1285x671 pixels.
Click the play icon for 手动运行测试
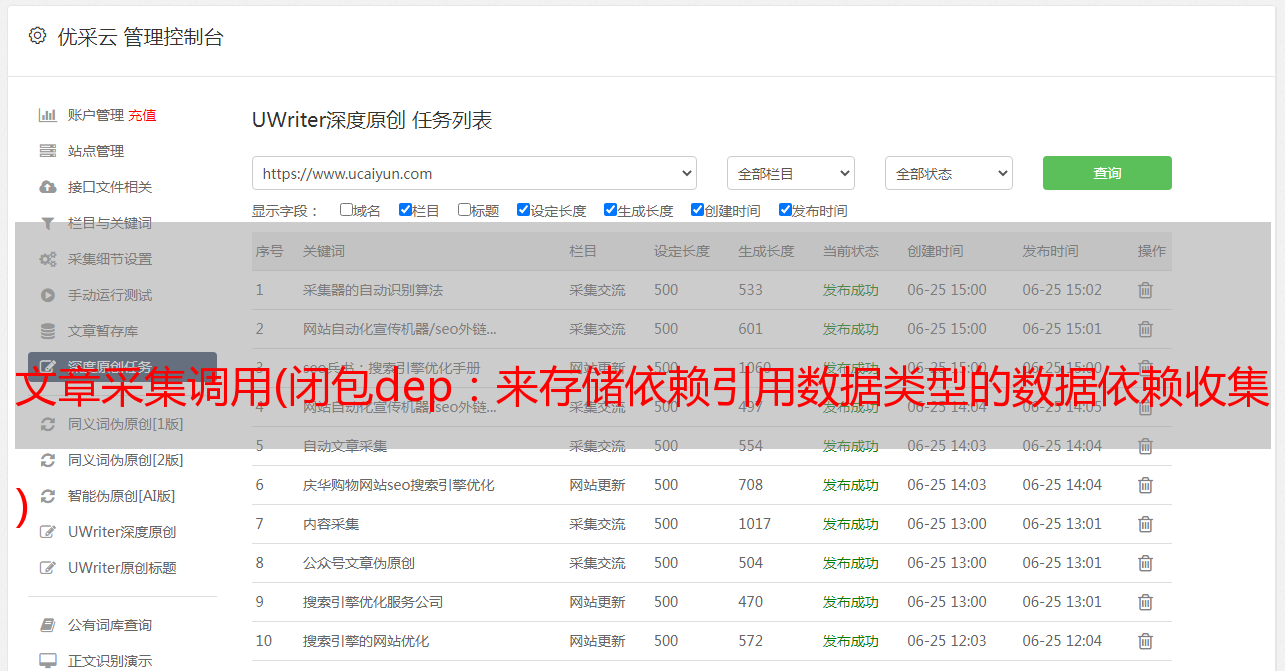[x=47, y=295]
